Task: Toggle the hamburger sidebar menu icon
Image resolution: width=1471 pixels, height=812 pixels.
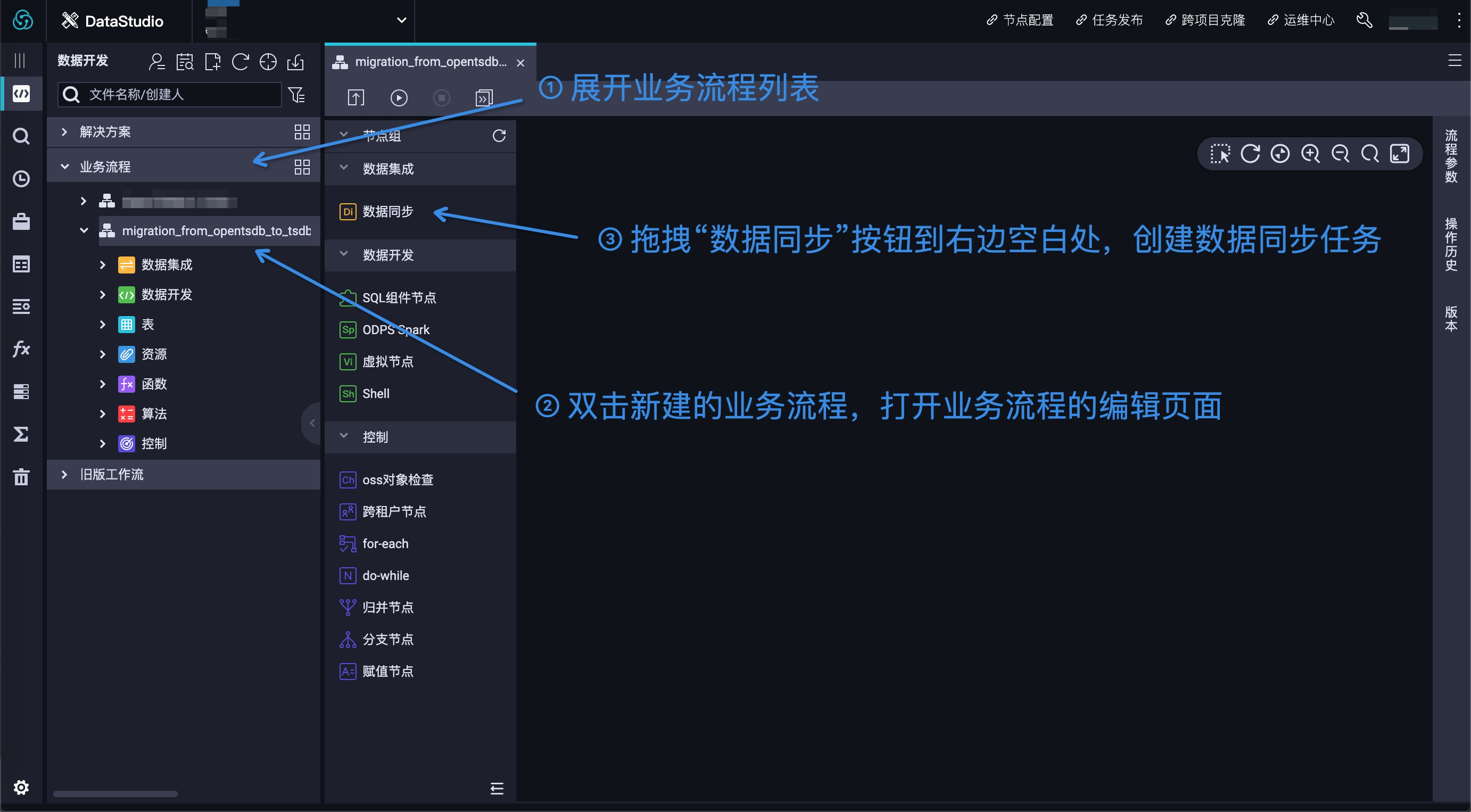Action: tap(20, 60)
